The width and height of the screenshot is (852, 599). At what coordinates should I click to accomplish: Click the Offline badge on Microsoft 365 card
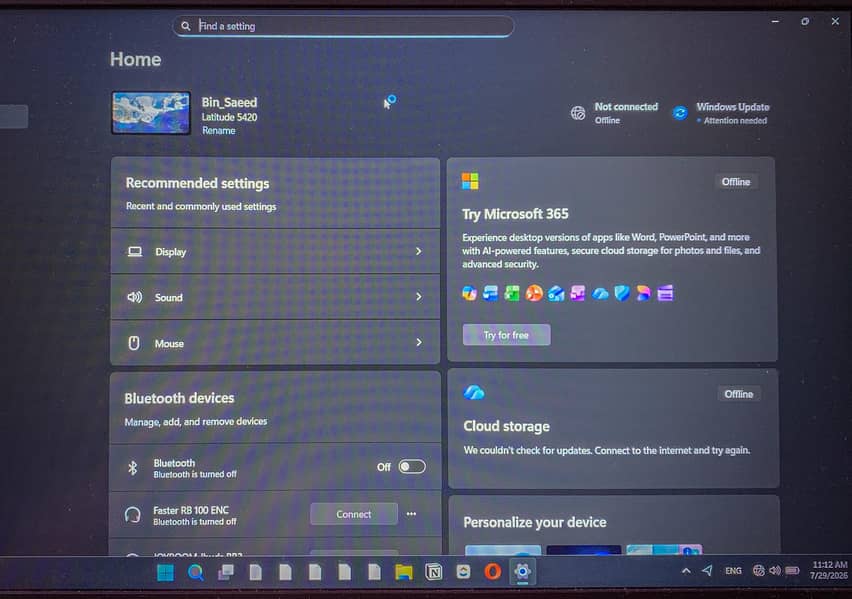(x=736, y=182)
